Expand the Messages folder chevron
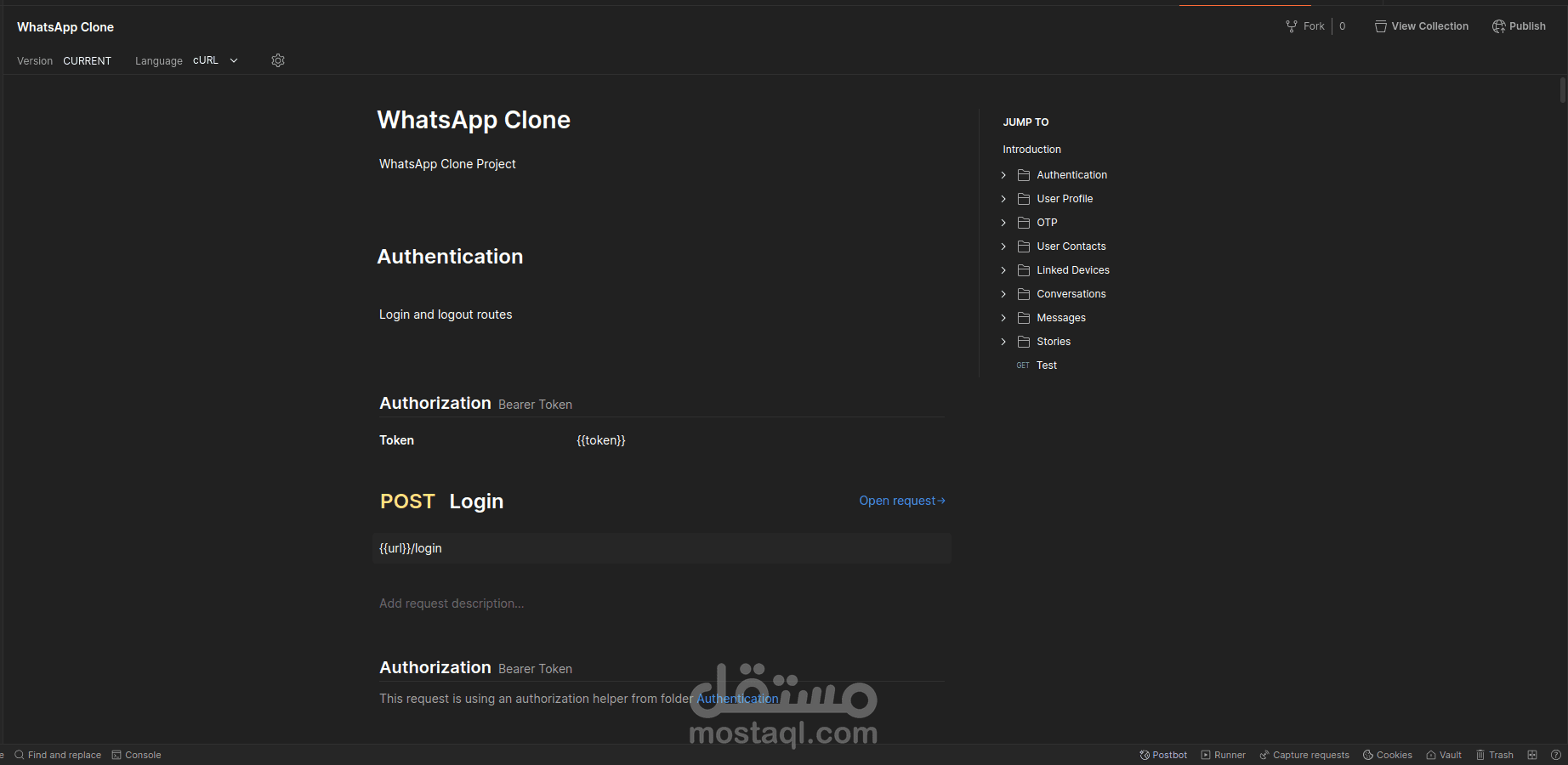 point(1003,318)
